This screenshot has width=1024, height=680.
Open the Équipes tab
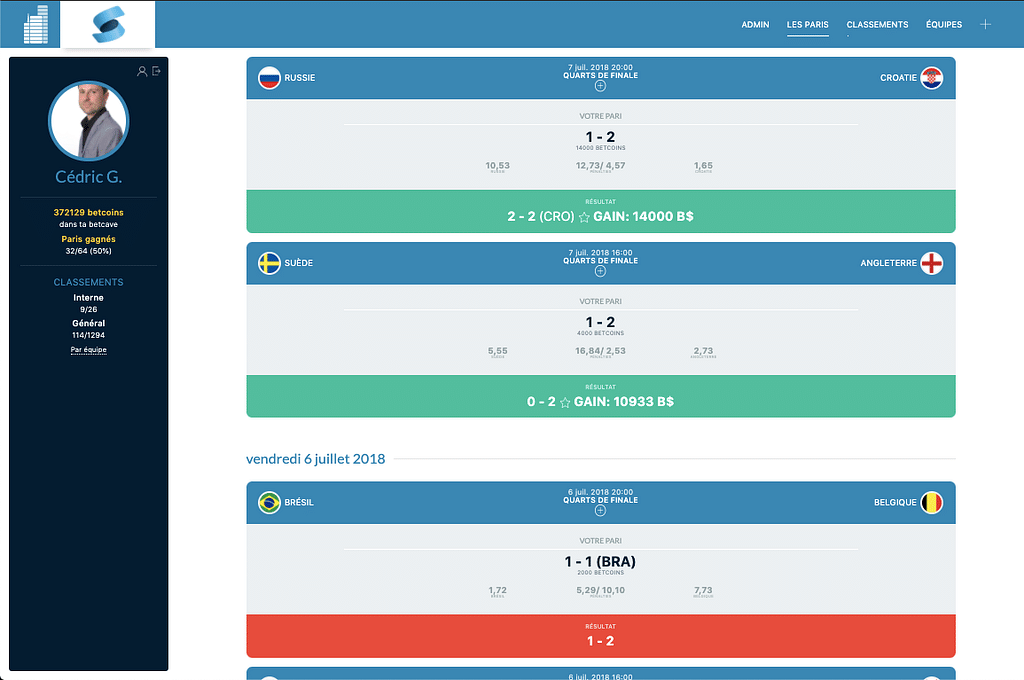(944, 24)
